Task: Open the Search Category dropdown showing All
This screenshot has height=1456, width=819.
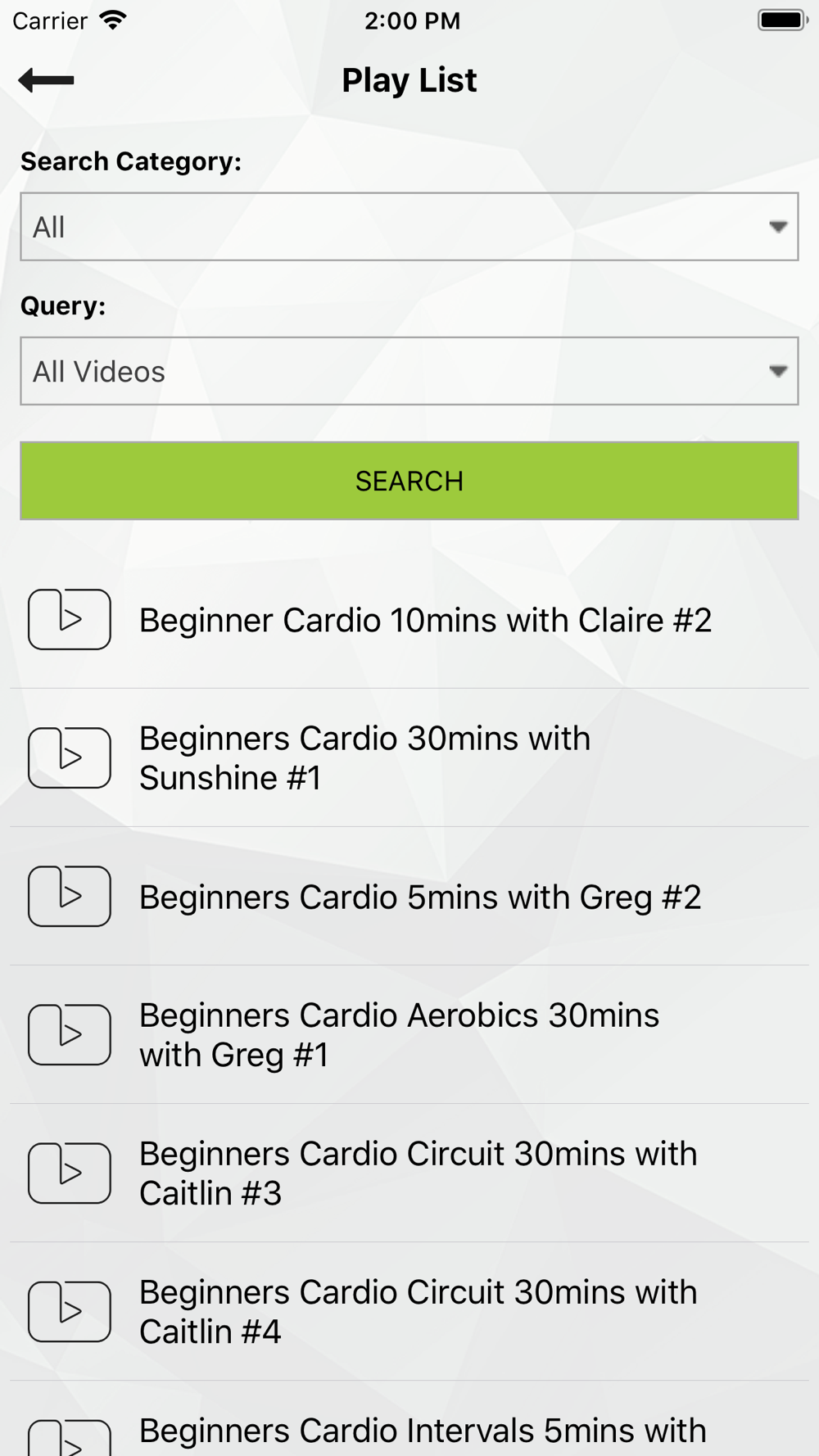Action: [x=409, y=227]
